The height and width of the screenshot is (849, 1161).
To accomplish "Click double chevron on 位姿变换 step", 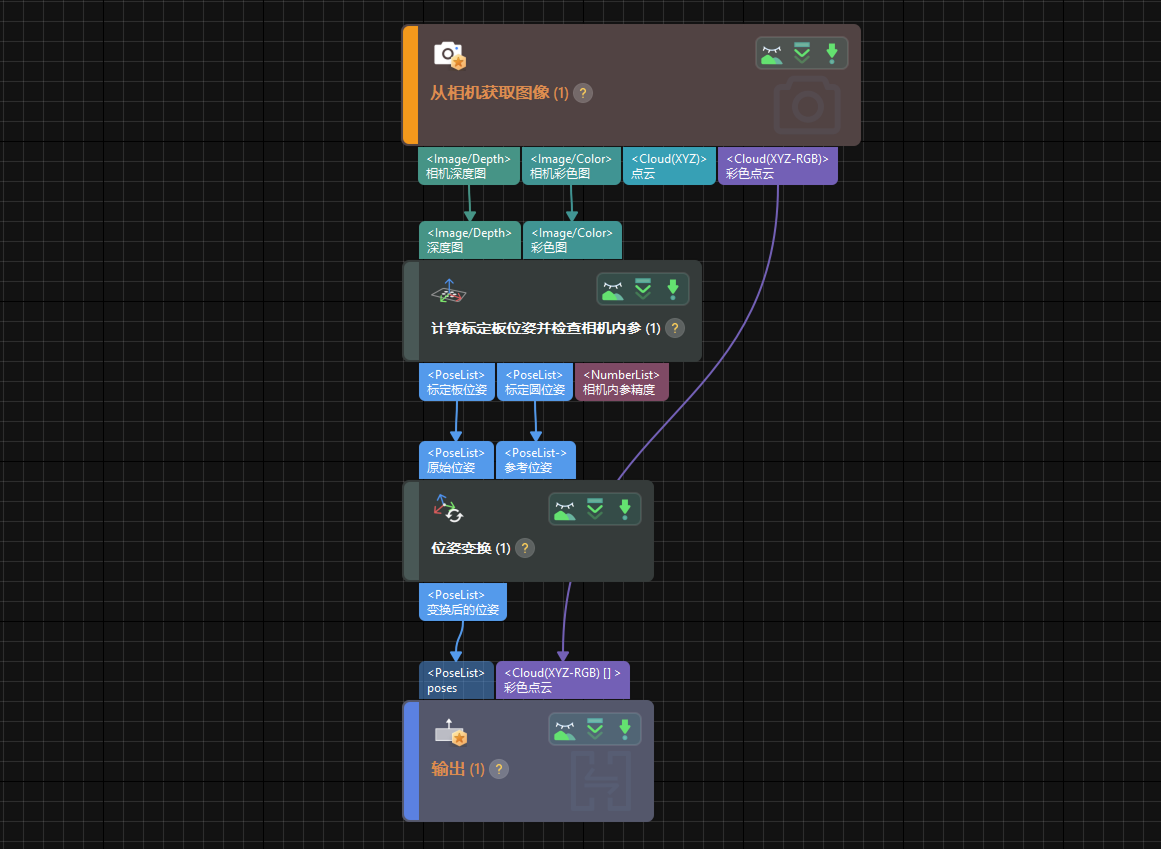I will tap(595, 509).
